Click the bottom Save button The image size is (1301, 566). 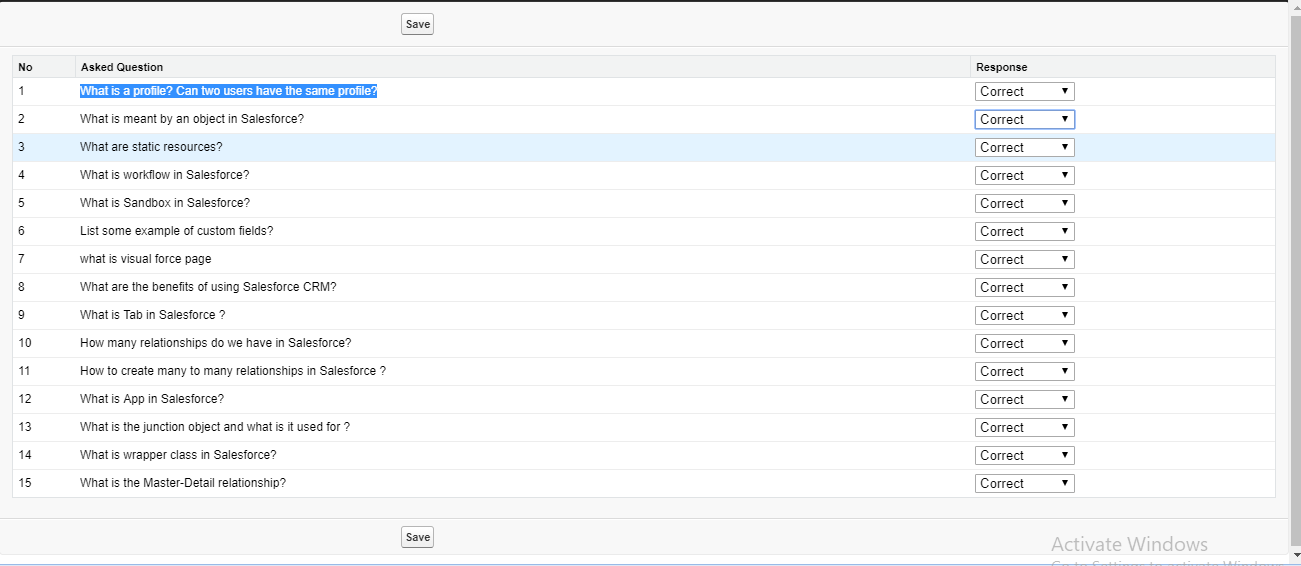tap(417, 537)
